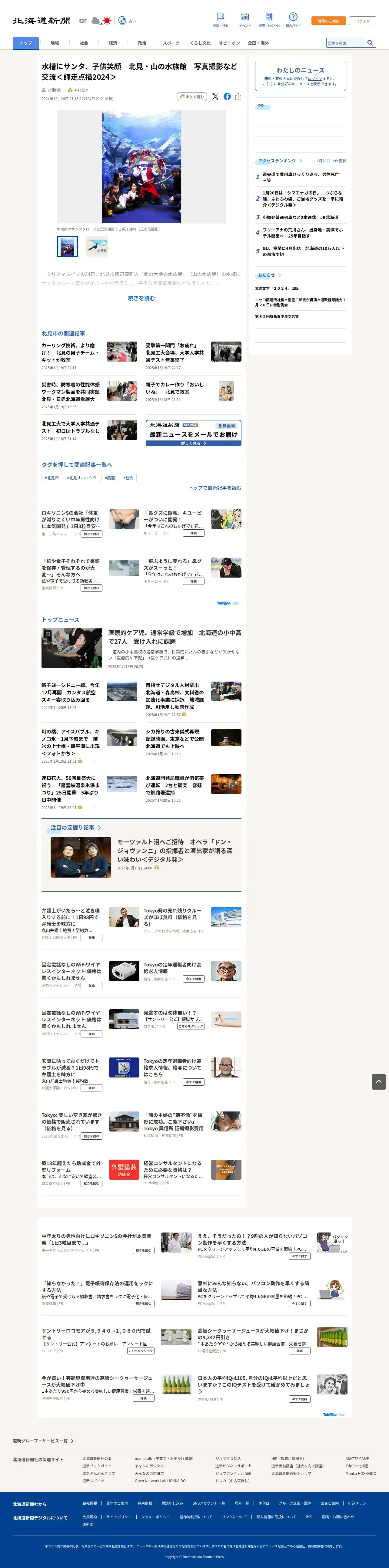The width and height of the screenshot is (389, 1568).
Task: Click the author icon beside 水野薫
Action: [44, 90]
